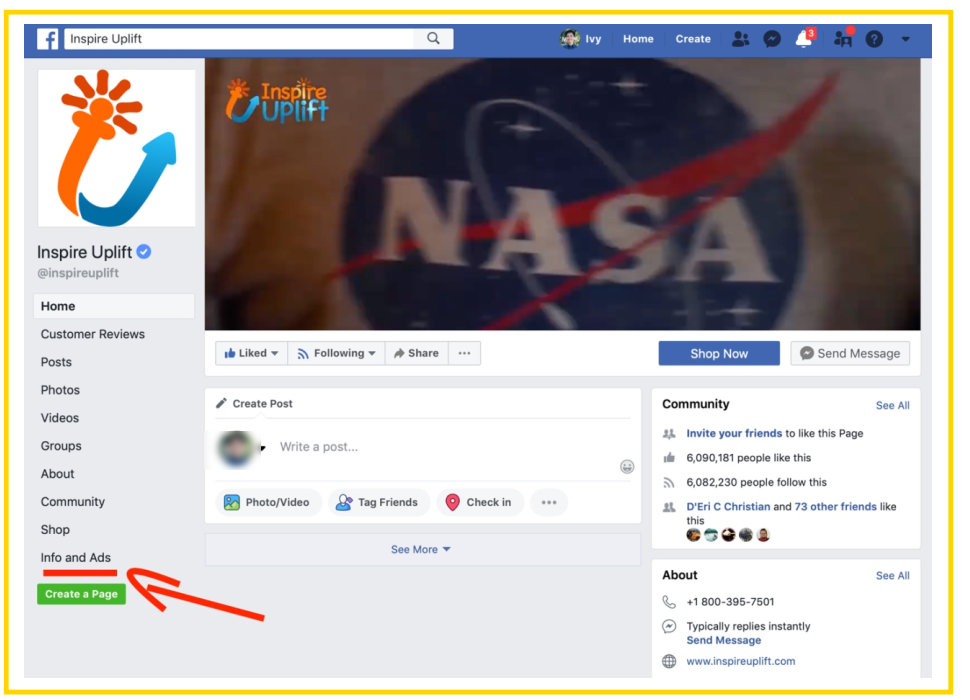
Task: Click the Send Message button under cover
Action: (x=850, y=353)
